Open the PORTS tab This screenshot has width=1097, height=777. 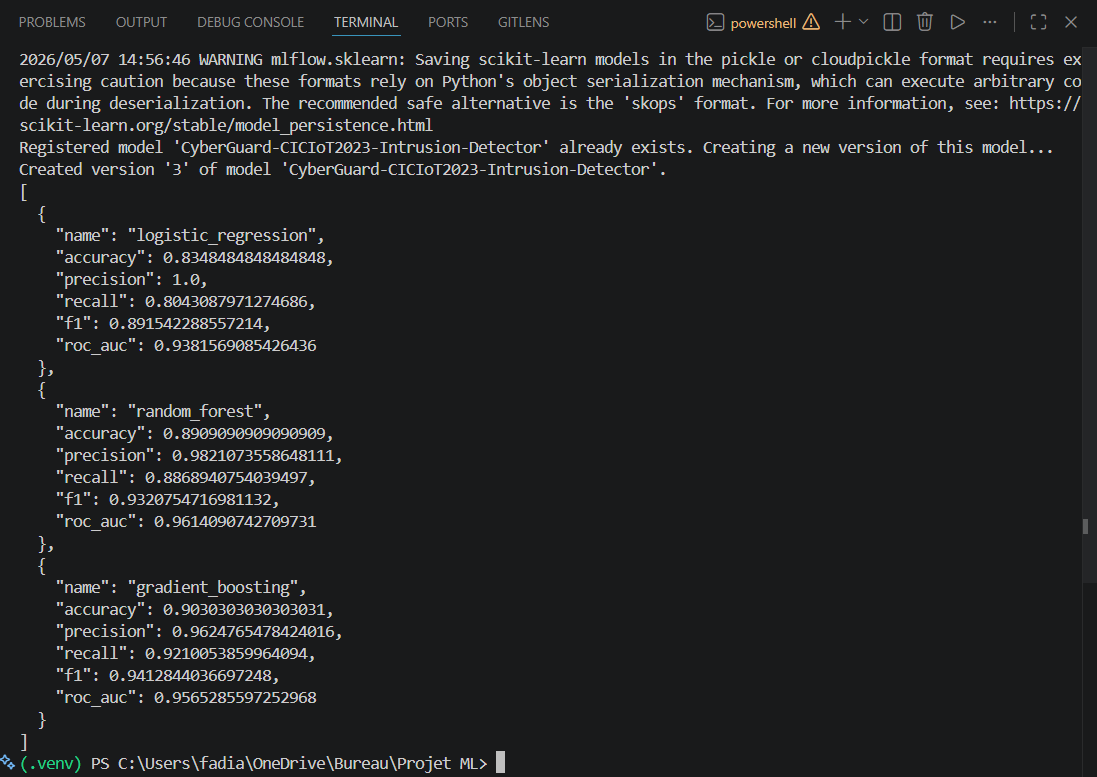point(448,22)
